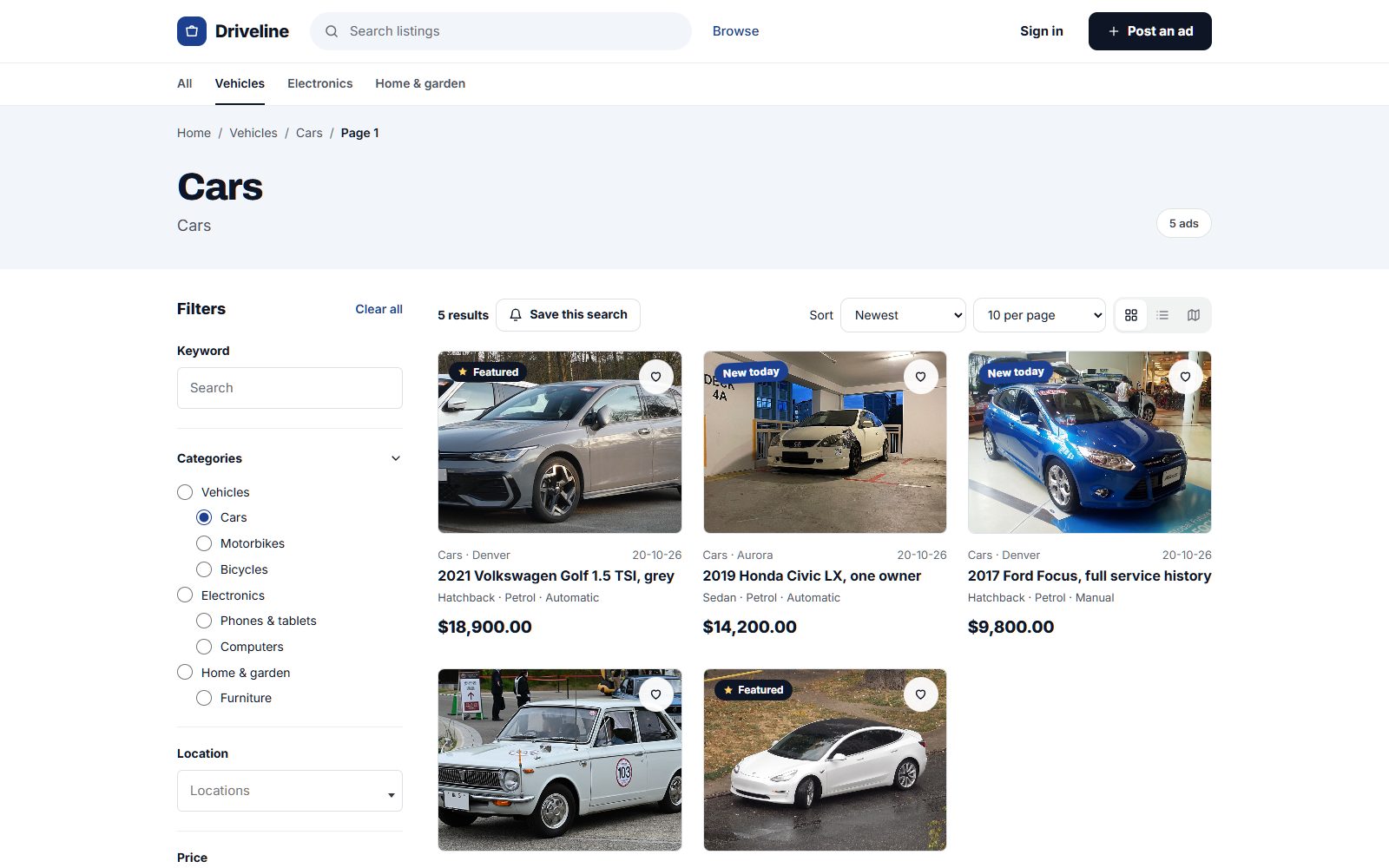1389x868 pixels.
Task: Favorite the Honda Civic listing heart
Action: point(921,377)
